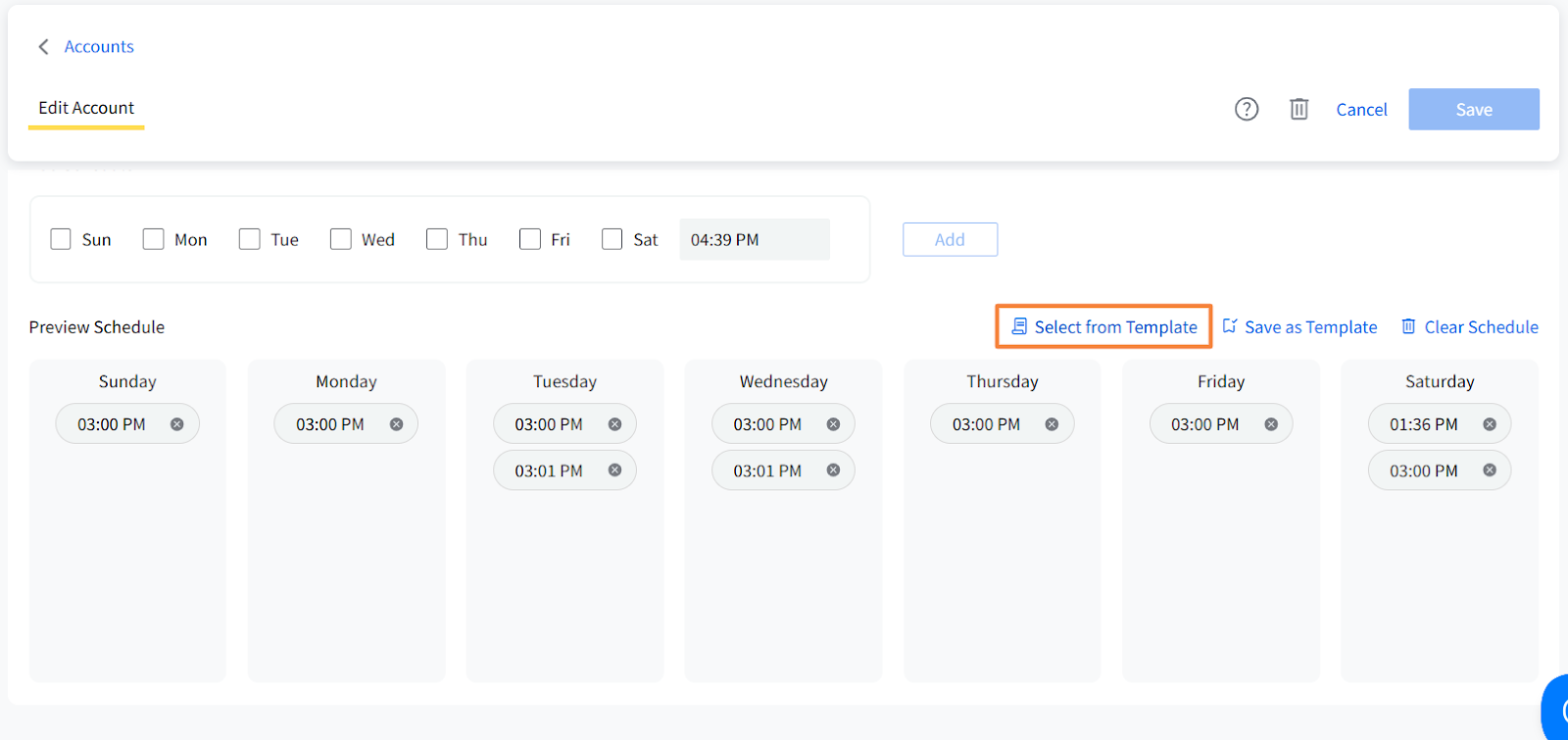
Task: Remove Monday 03:00 PM time slot
Action: 396,424
